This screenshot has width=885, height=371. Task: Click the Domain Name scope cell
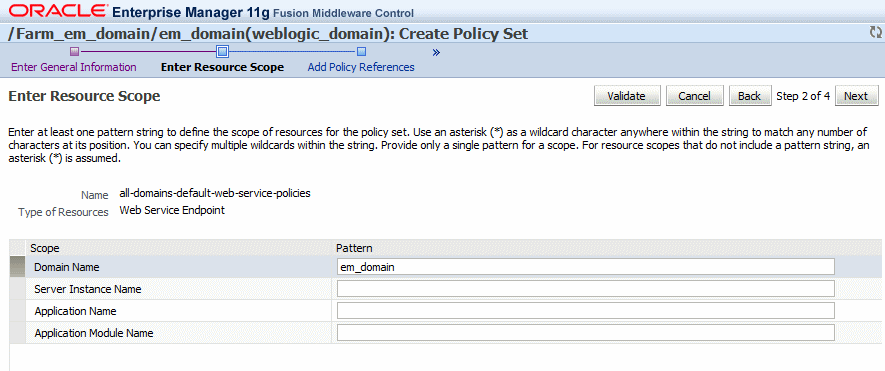click(178, 267)
